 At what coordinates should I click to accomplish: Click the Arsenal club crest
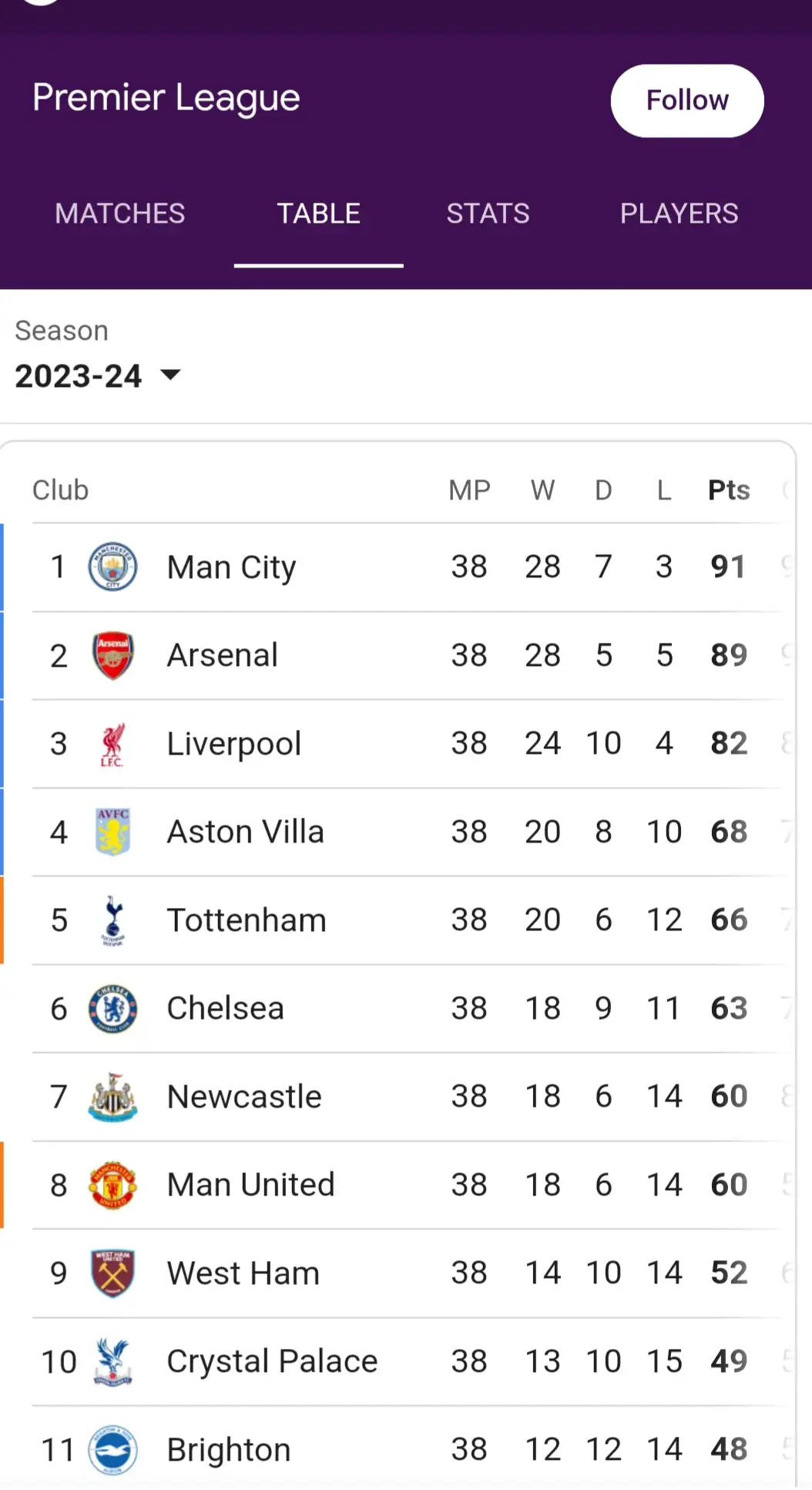[x=112, y=655]
